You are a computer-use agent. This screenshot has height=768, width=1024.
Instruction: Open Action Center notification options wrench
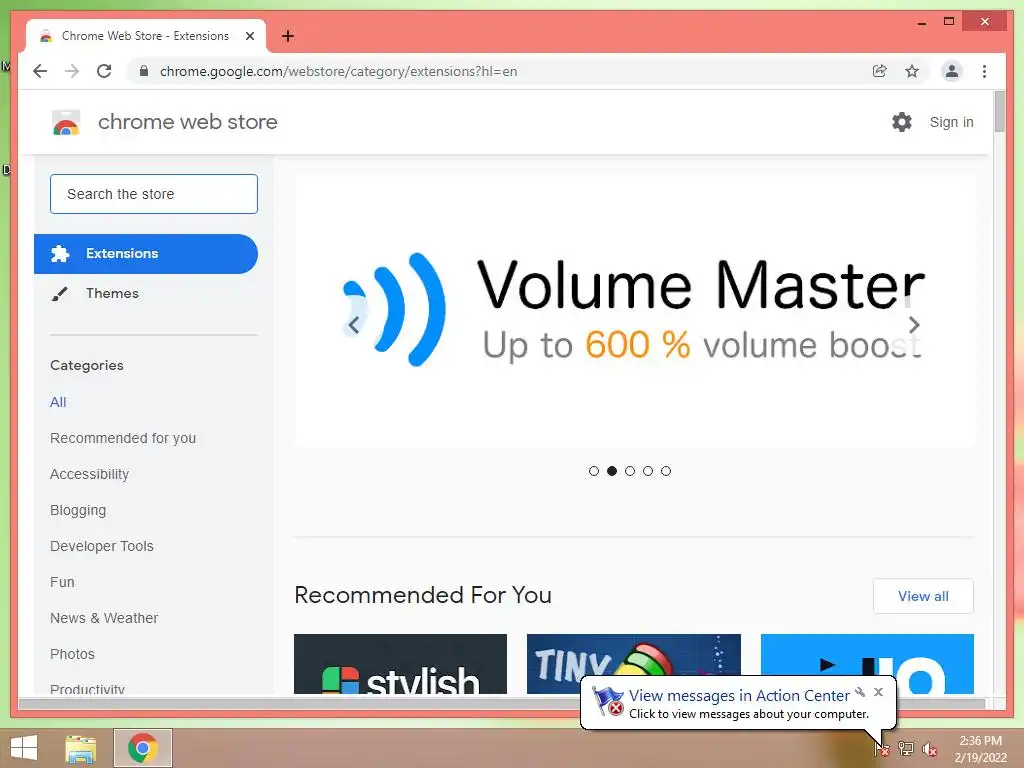point(860,692)
